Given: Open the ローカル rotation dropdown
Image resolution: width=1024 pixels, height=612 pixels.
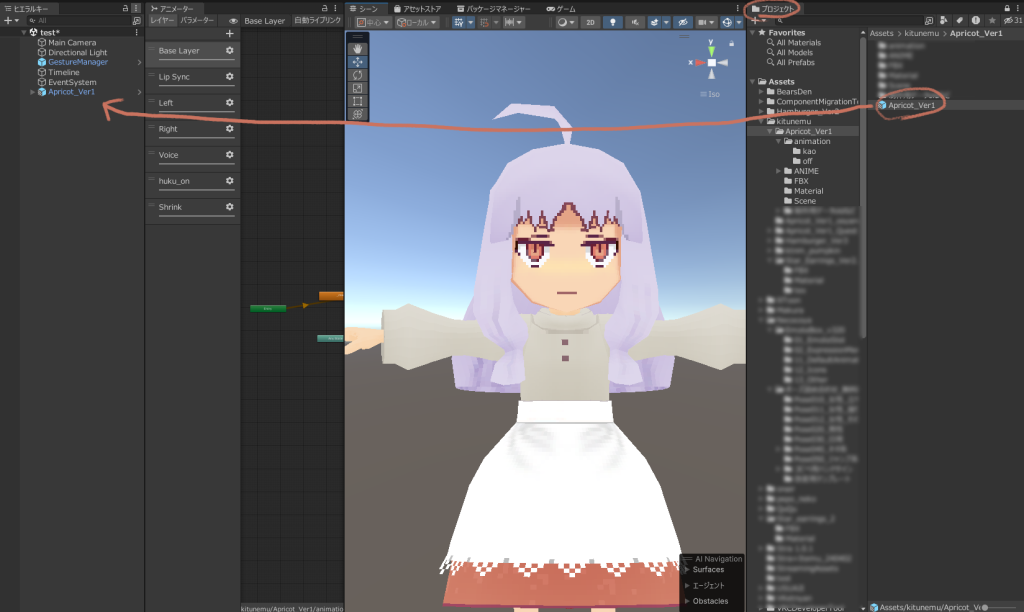Looking at the screenshot, I should pyautogui.click(x=417, y=21).
